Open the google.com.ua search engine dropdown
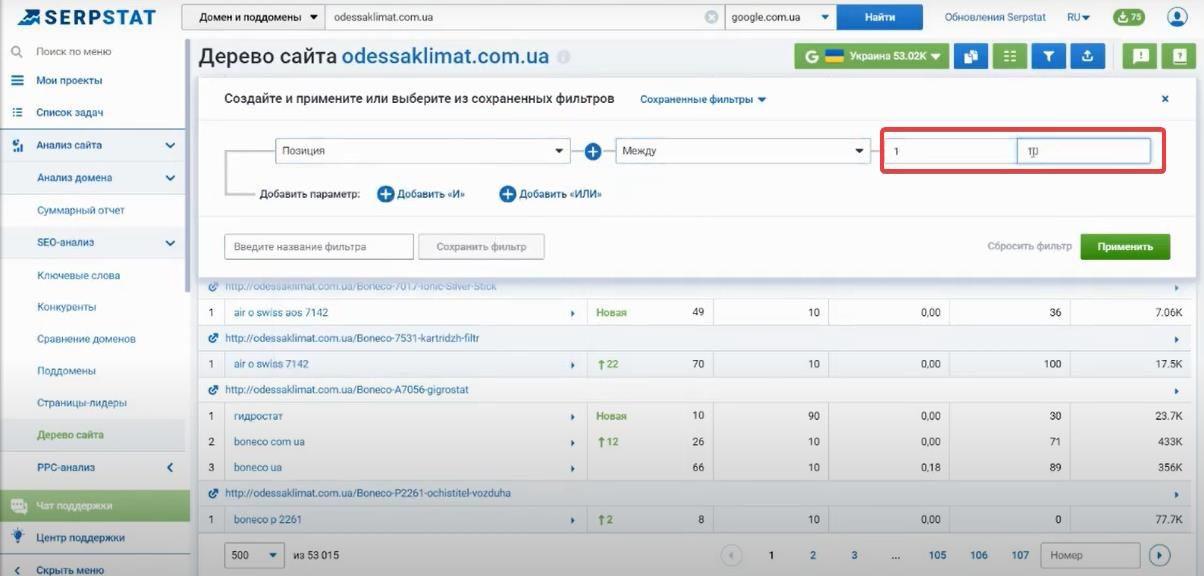 pyautogui.click(x=781, y=17)
